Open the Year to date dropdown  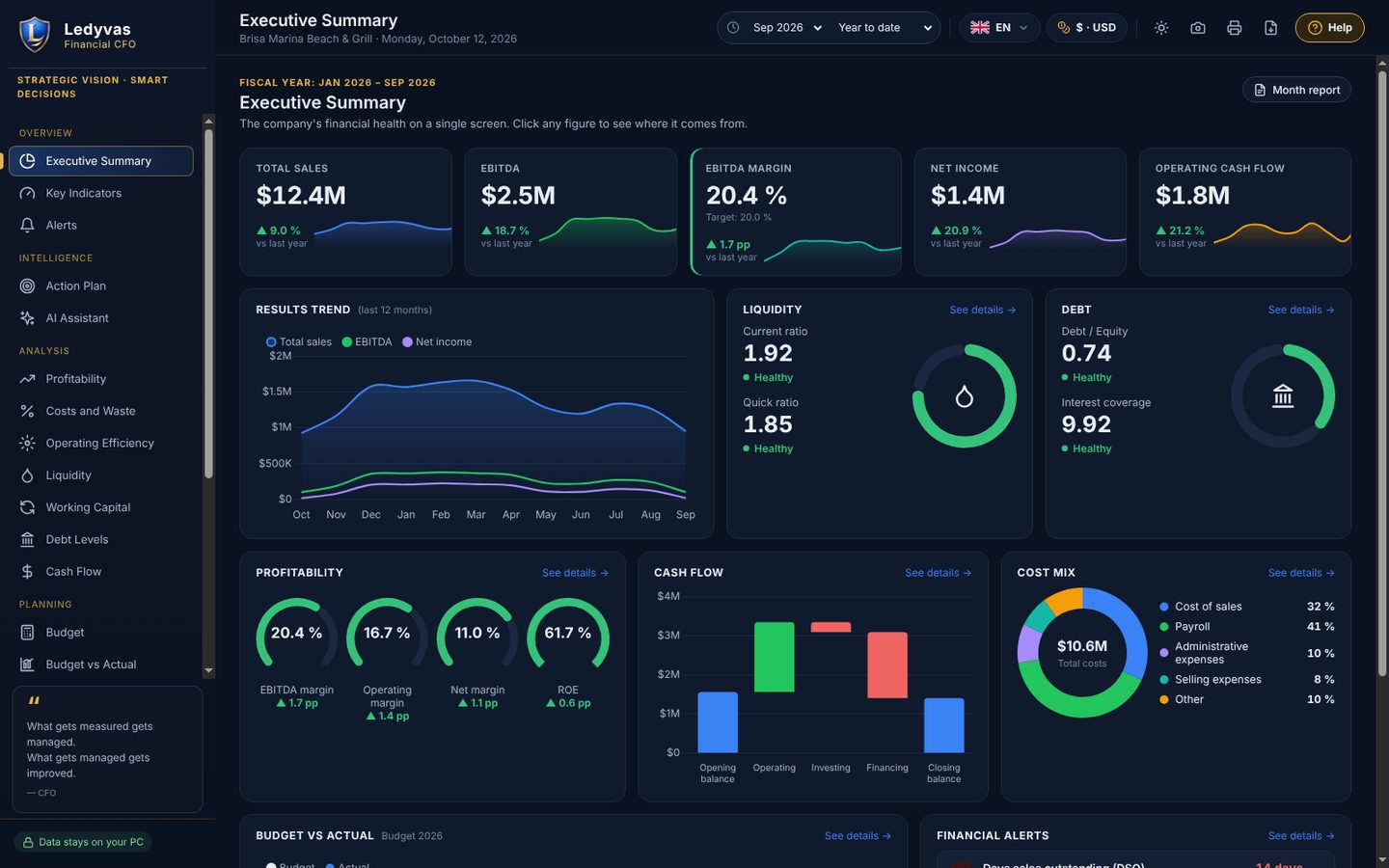884,28
